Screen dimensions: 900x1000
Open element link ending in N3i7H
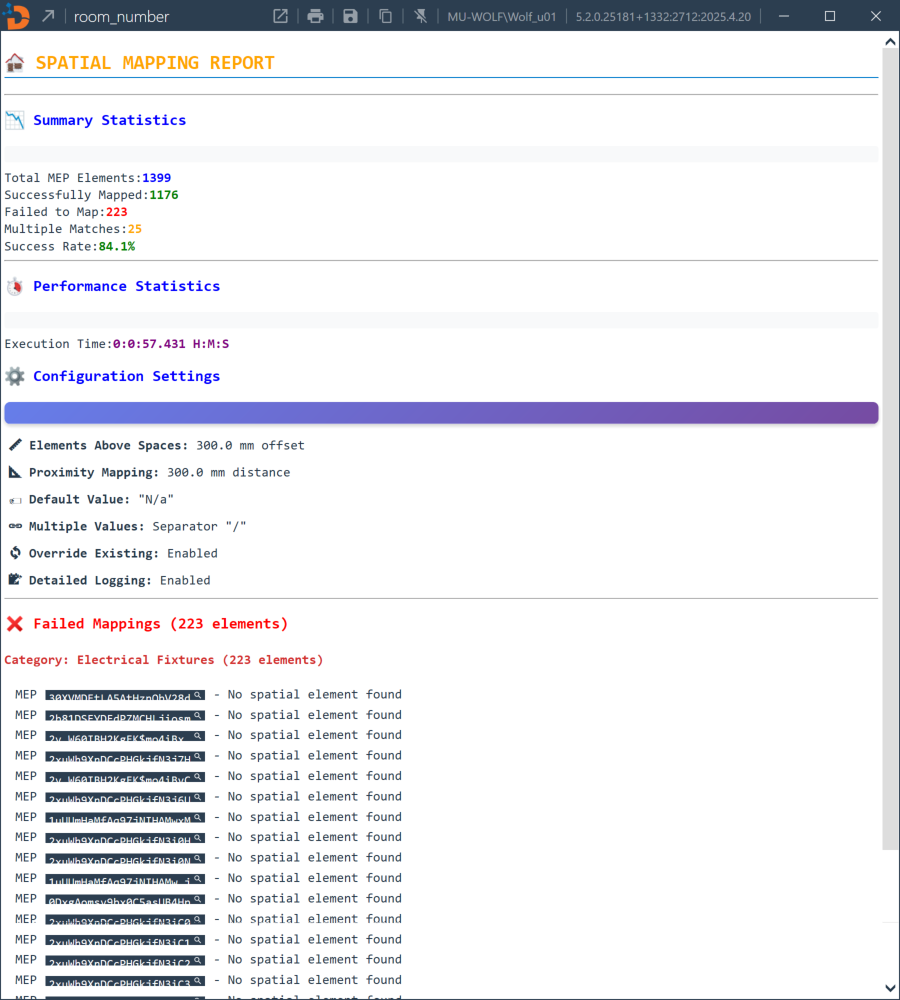coord(118,757)
